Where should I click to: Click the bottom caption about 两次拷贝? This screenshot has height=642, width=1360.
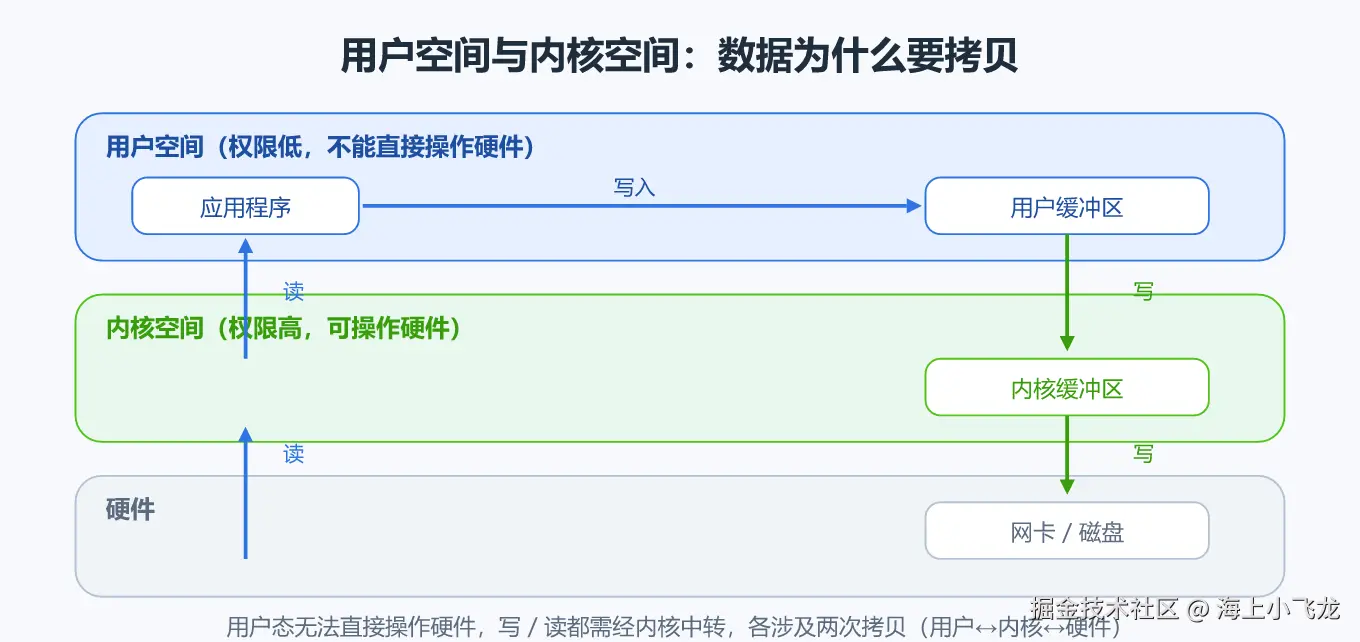[x=673, y=628]
